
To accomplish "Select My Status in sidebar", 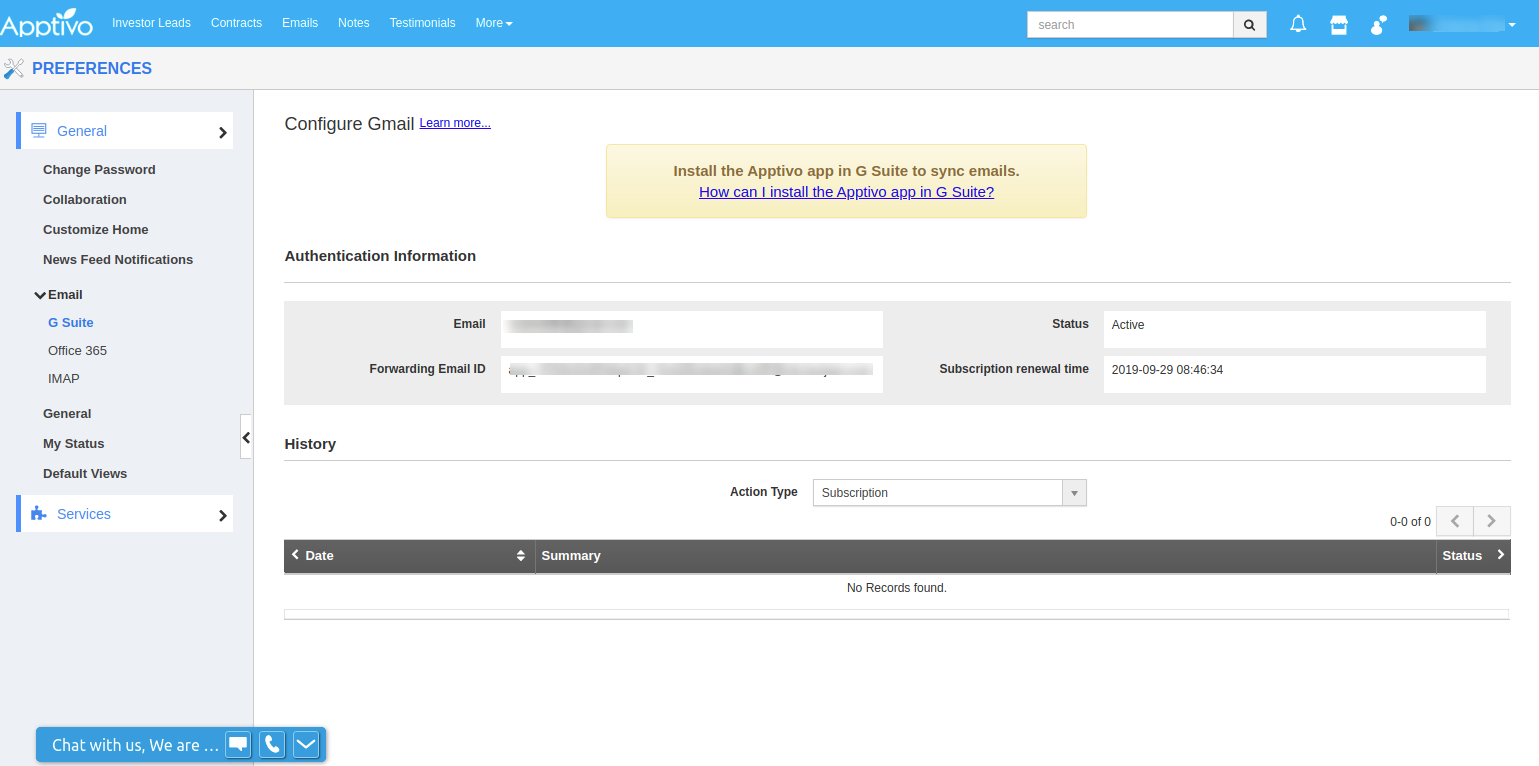I will pyautogui.click(x=73, y=444).
